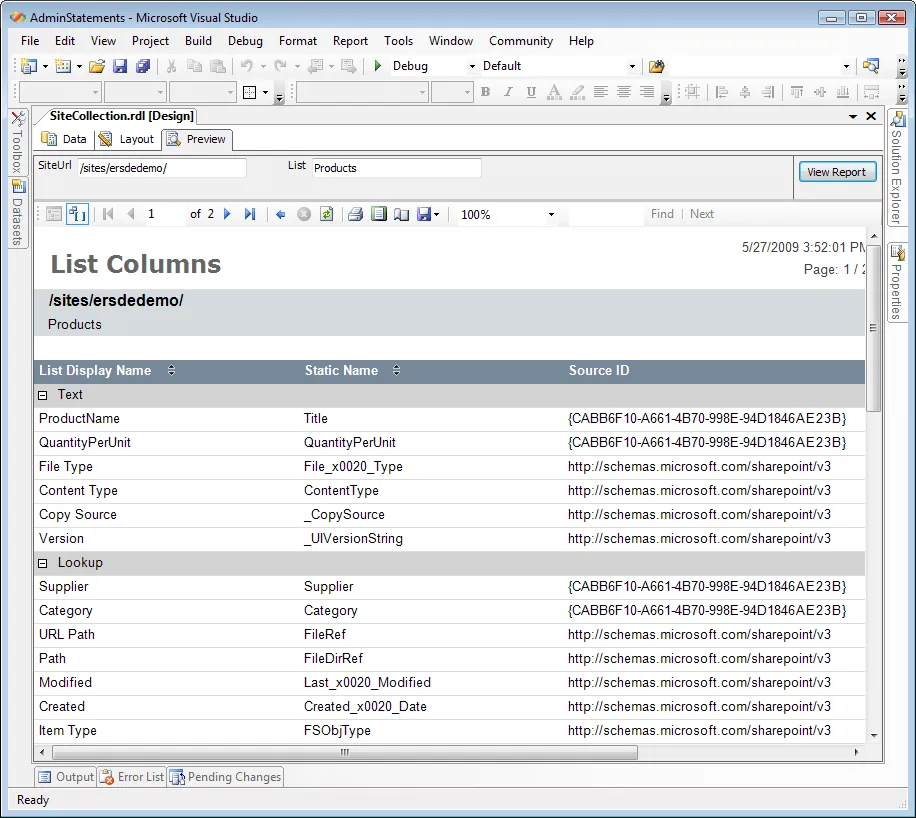Image resolution: width=916 pixels, height=818 pixels.
Task: Save all files via Save All icon
Action: (x=140, y=65)
